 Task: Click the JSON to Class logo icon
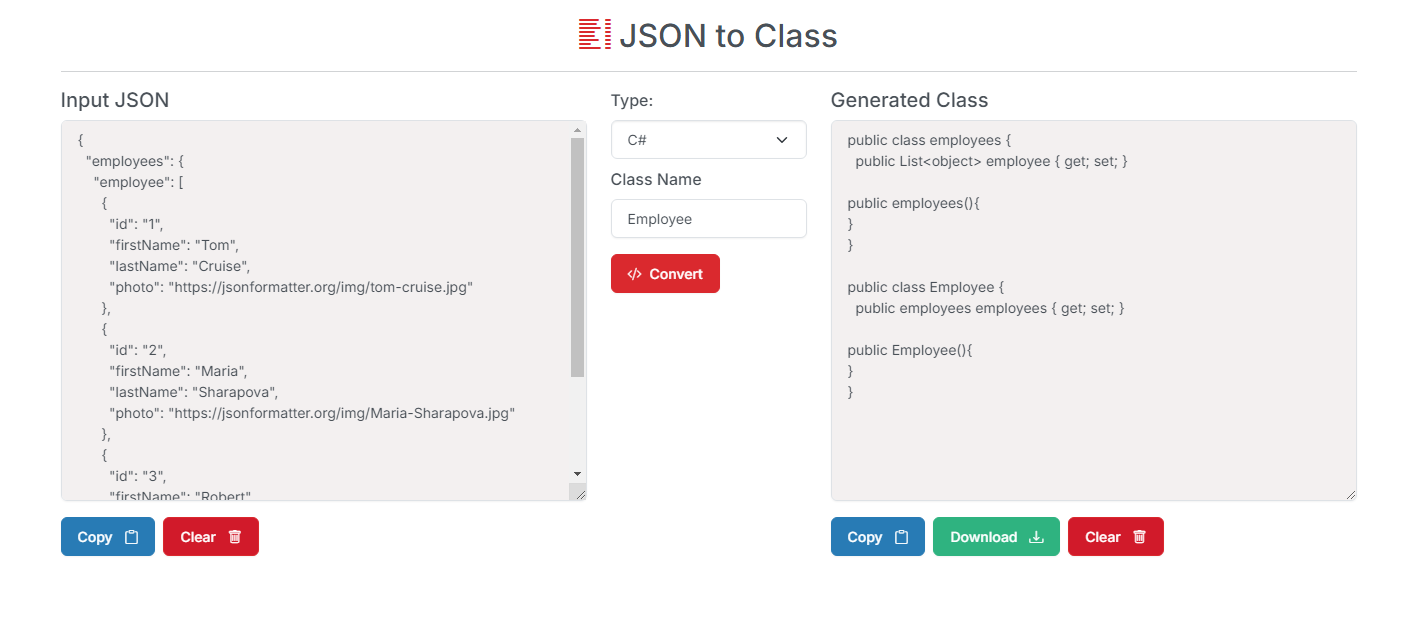tap(594, 34)
